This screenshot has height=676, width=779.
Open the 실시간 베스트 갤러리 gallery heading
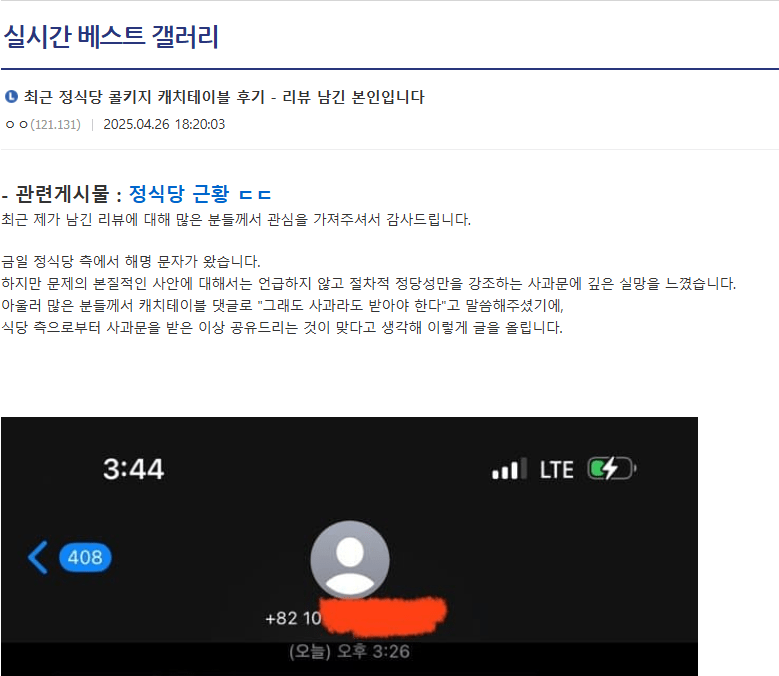111,37
